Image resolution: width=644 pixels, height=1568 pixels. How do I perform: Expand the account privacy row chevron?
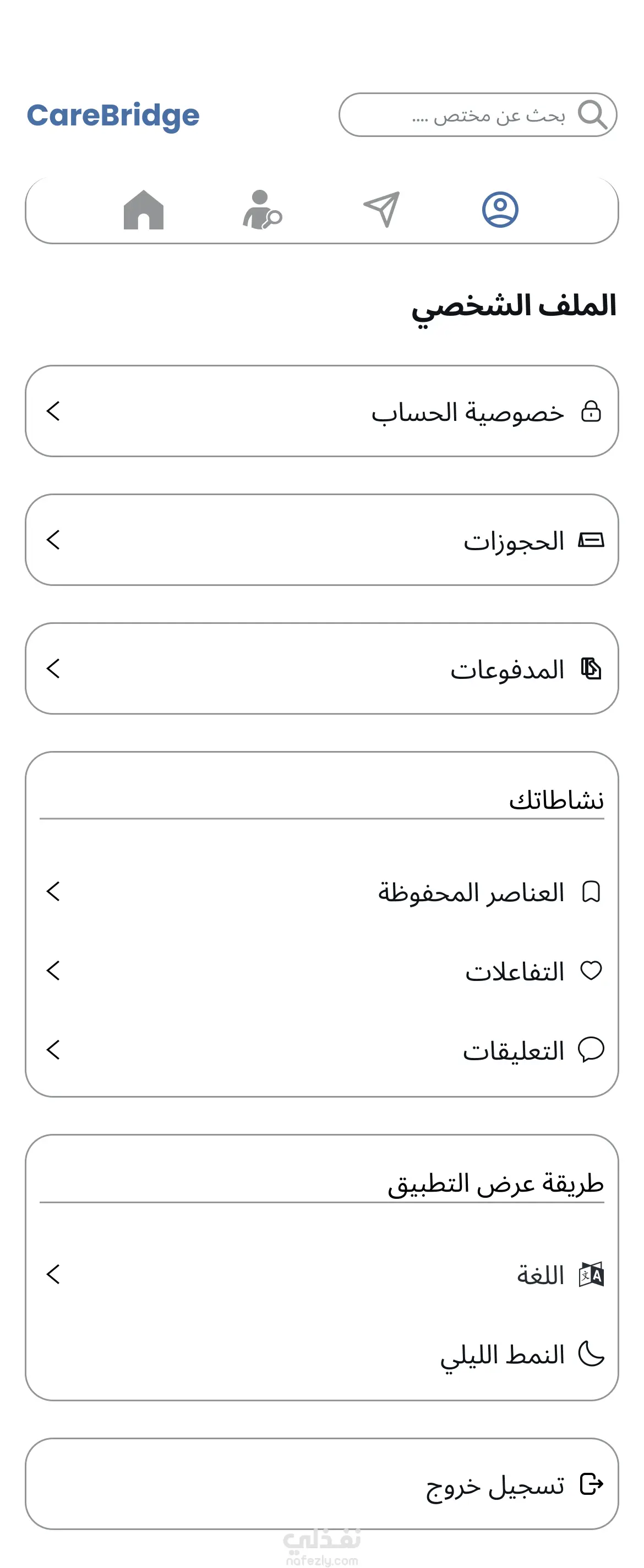53,411
